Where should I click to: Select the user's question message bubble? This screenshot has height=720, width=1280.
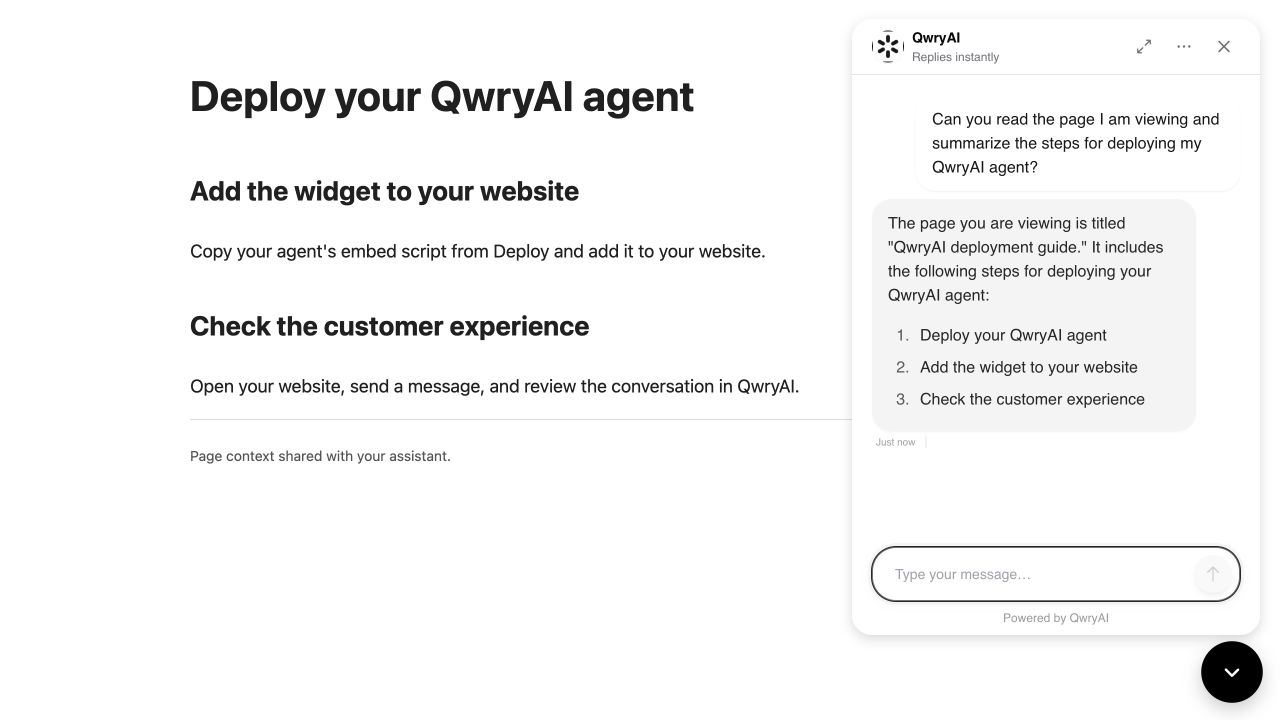tap(1078, 143)
